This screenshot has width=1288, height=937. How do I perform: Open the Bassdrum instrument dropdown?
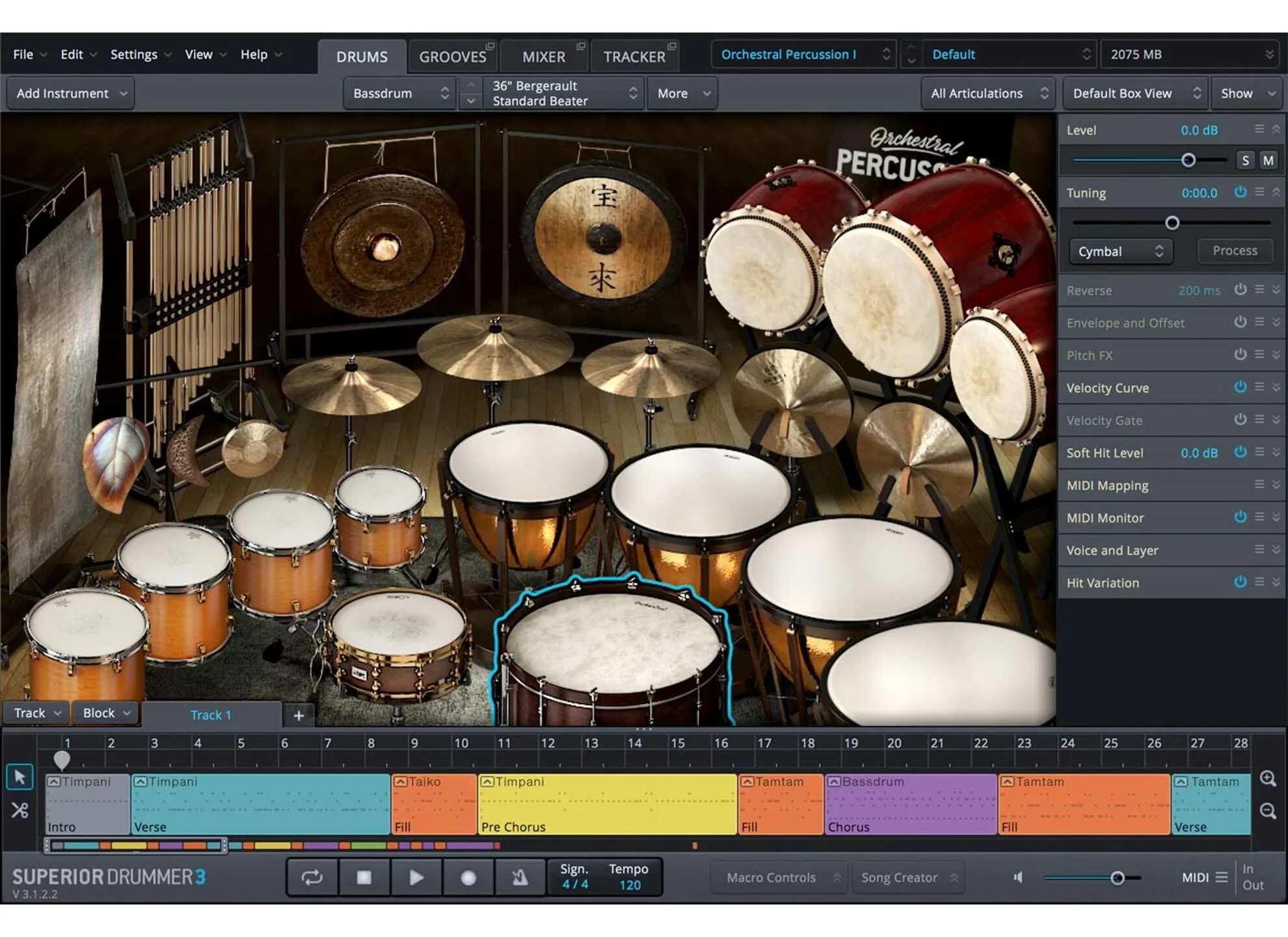point(399,93)
